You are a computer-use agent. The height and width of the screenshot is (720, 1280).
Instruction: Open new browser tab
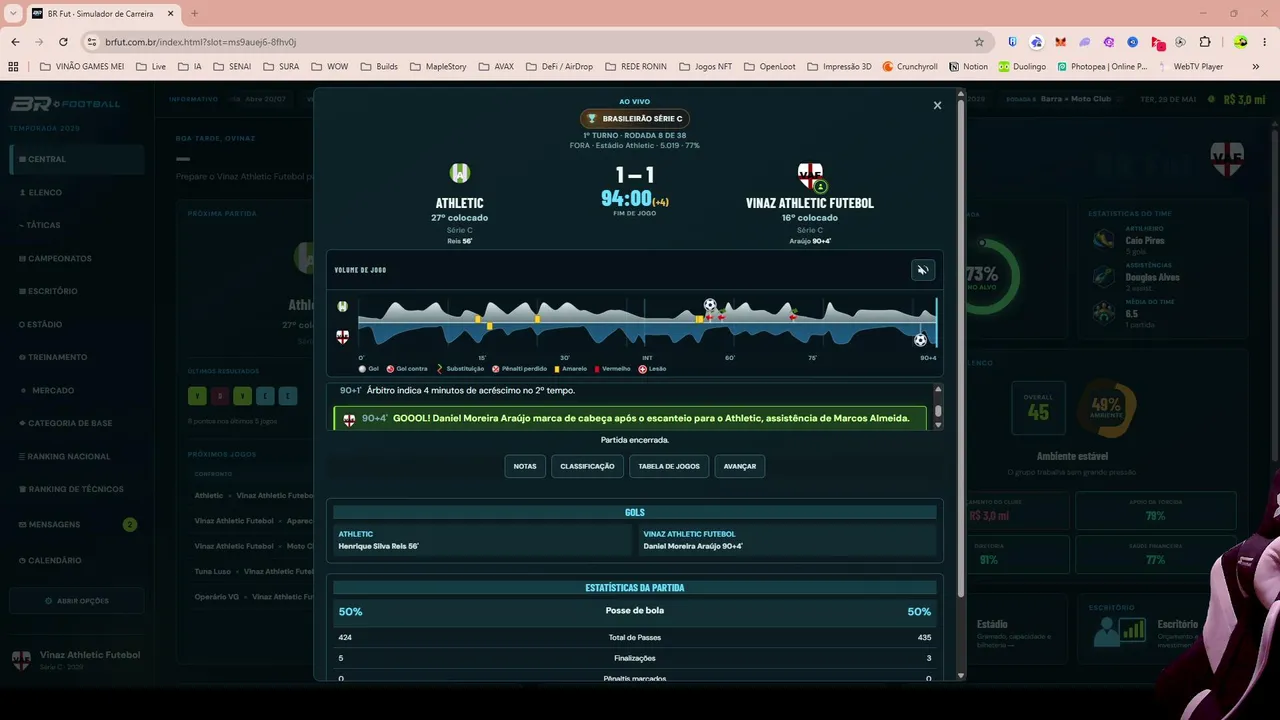coord(194,14)
